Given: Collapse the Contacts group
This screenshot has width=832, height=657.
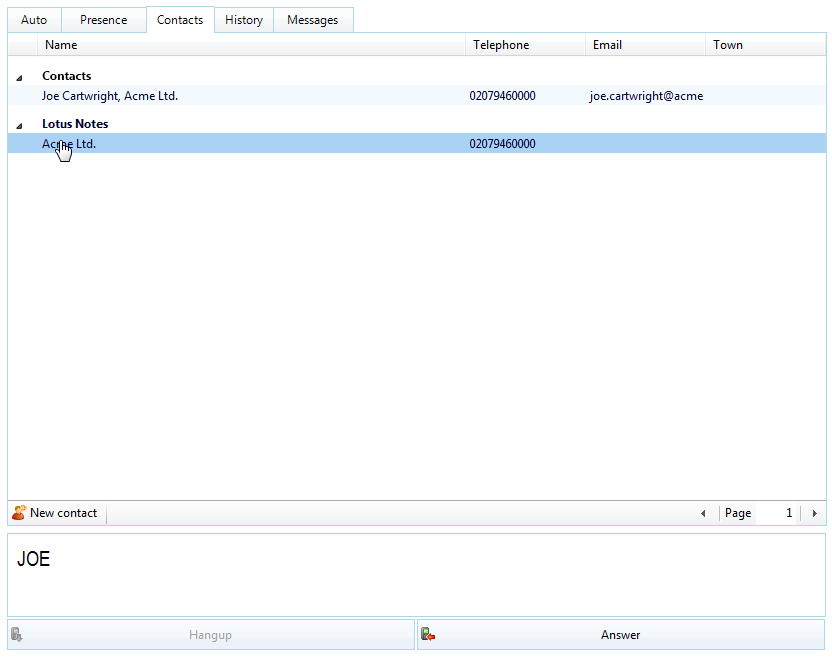Looking at the screenshot, I should point(19,78).
